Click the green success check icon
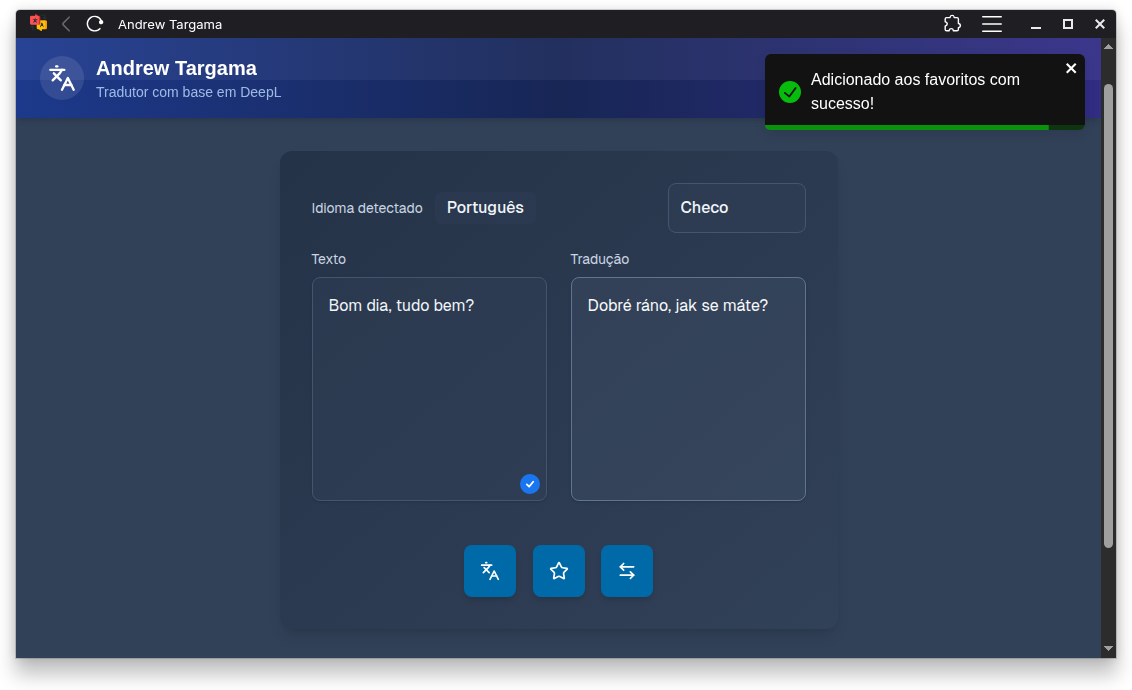 point(790,92)
